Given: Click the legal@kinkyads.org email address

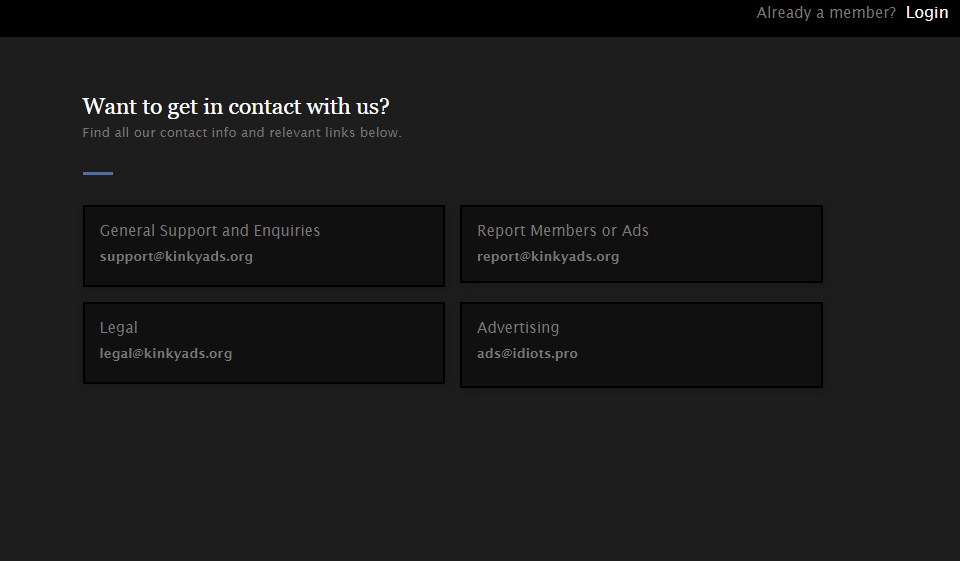Looking at the screenshot, I should [166, 354].
